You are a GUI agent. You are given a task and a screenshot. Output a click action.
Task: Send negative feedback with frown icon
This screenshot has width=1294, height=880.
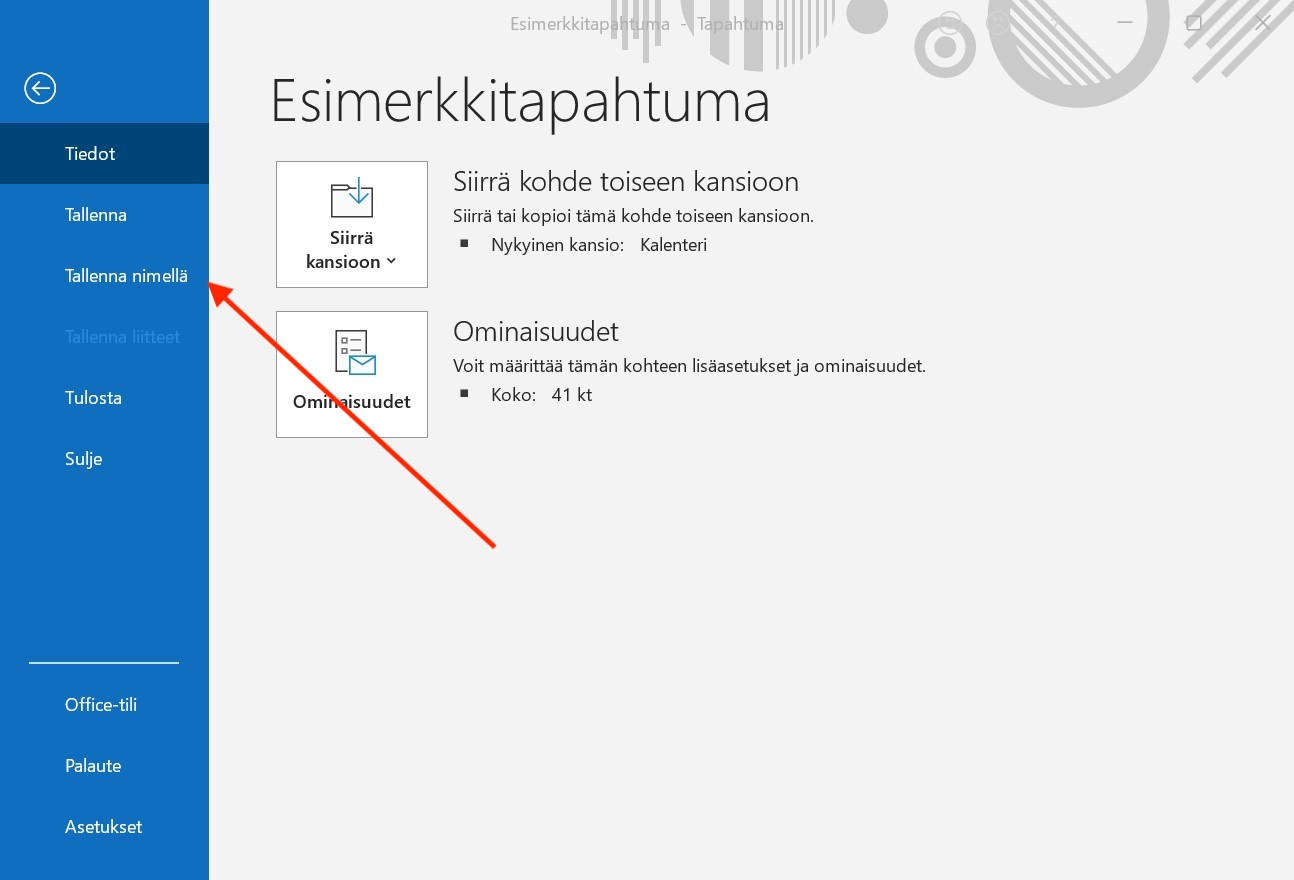click(x=998, y=23)
